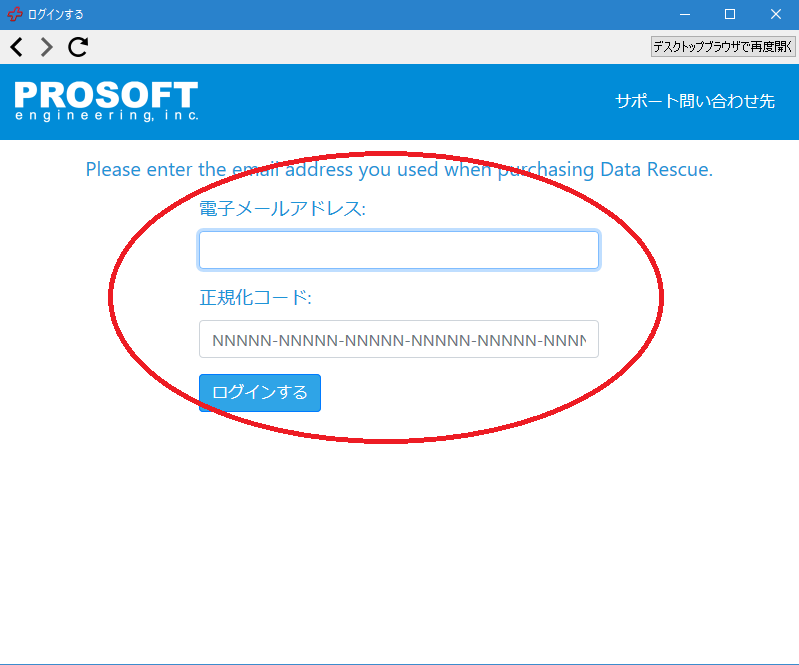Click the 正規化コード label
This screenshot has height=665, width=799.
point(255,298)
